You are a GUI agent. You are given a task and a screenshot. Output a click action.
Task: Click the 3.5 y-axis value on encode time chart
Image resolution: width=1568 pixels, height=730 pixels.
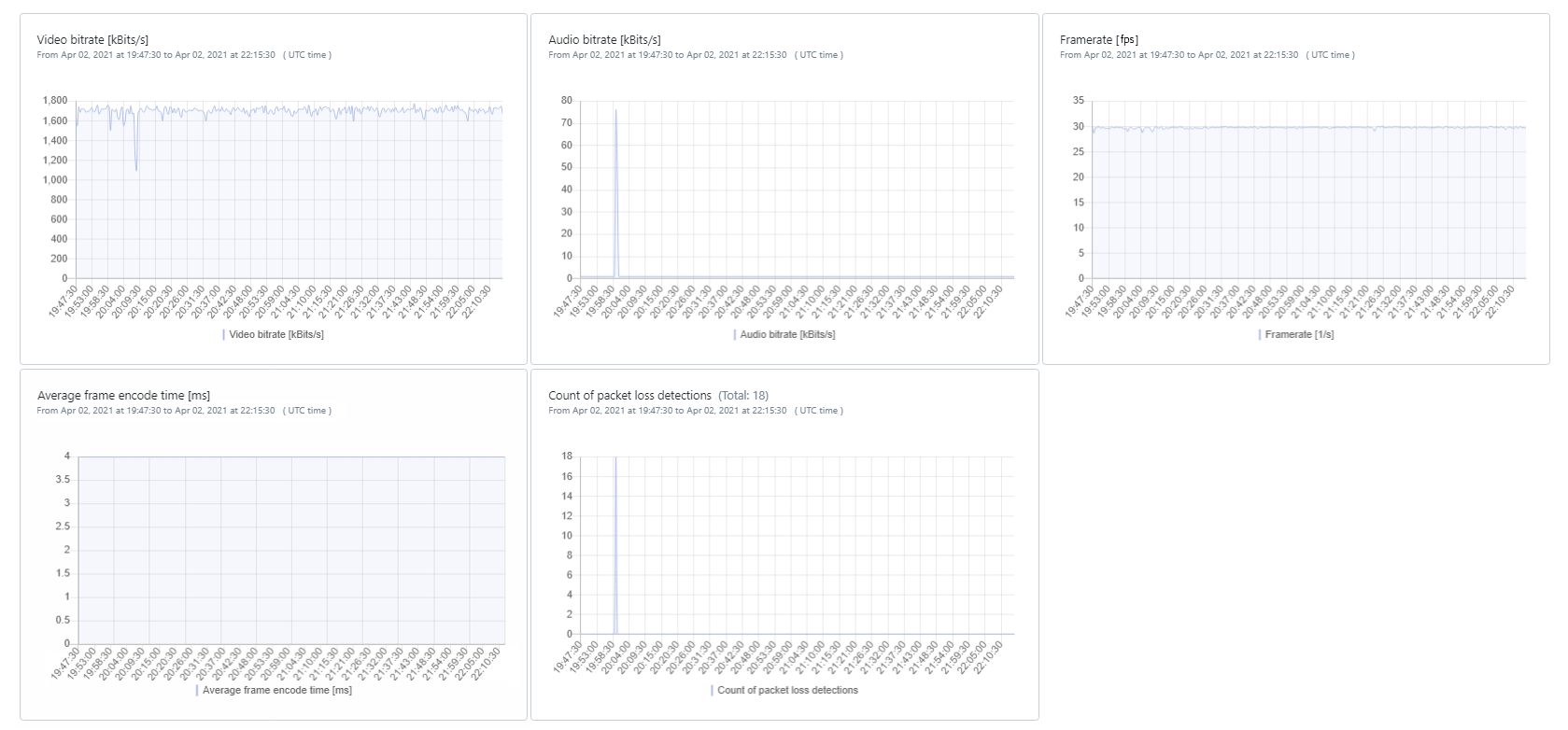tap(63, 480)
